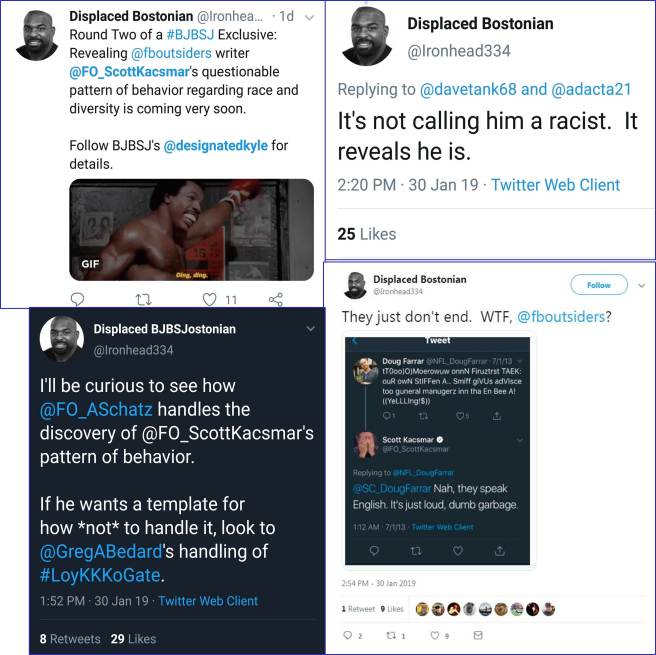The width and height of the screenshot is (656, 655).
Task: View the 29 Likes count on dark tweet
Action: 133,639
